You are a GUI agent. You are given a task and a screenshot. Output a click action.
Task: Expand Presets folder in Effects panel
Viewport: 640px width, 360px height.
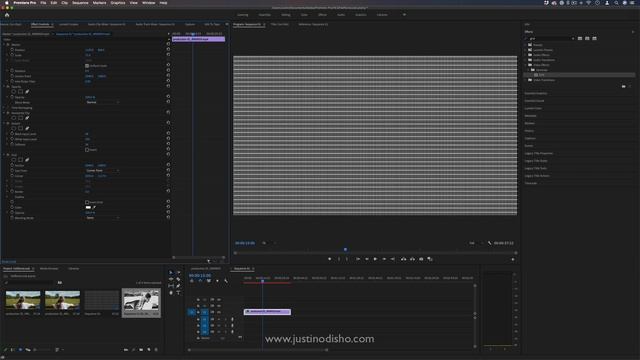click(526, 45)
